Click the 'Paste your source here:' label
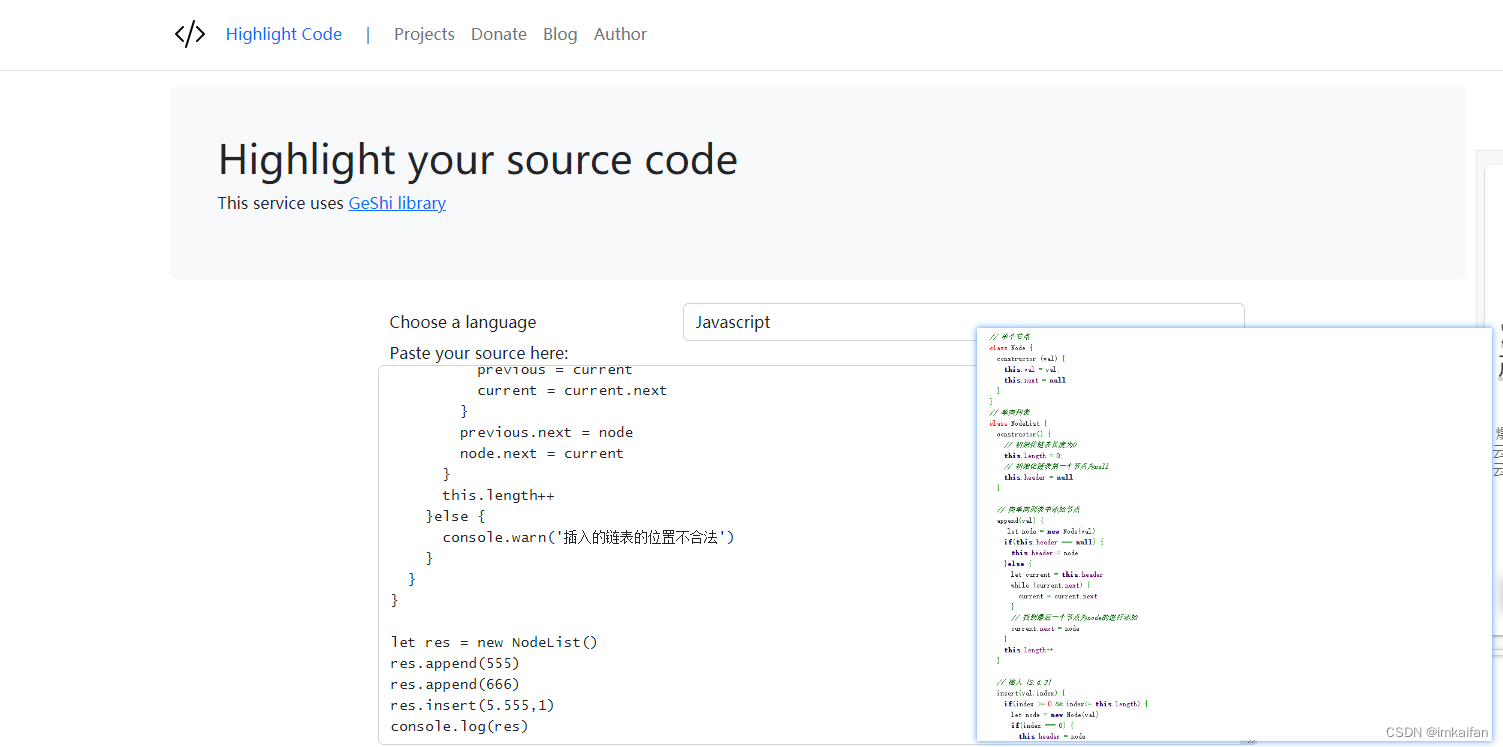The width and height of the screenshot is (1503, 747). pos(479,353)
